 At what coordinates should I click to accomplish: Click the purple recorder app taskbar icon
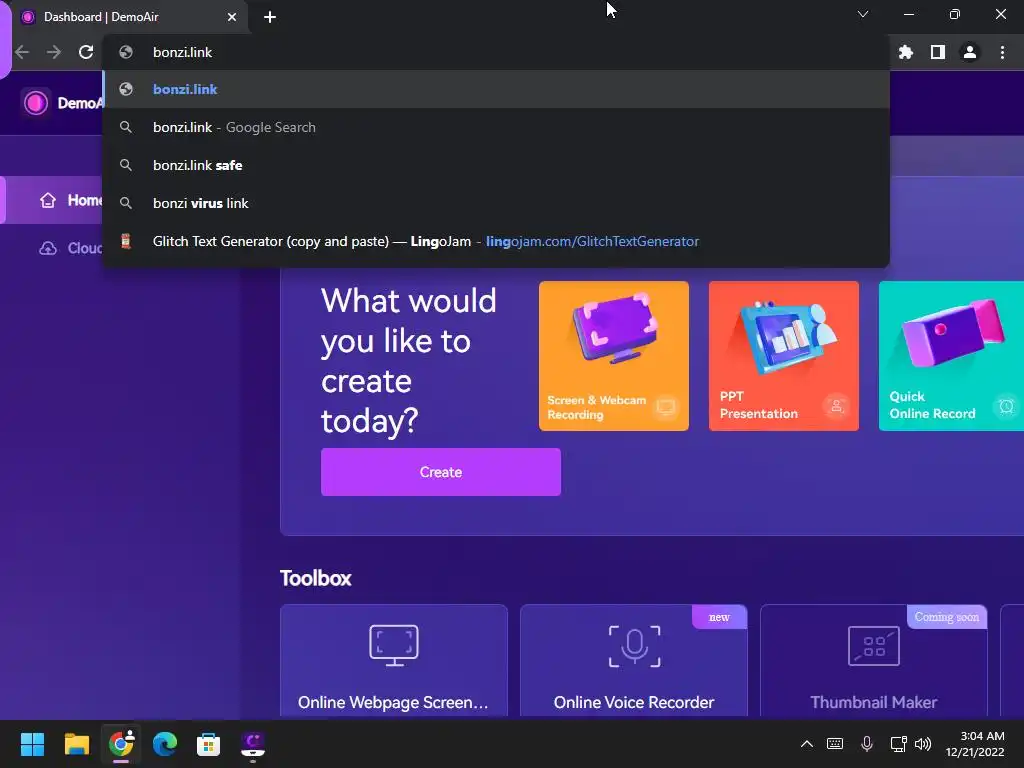pyautogui.click(x=253, y=744)
